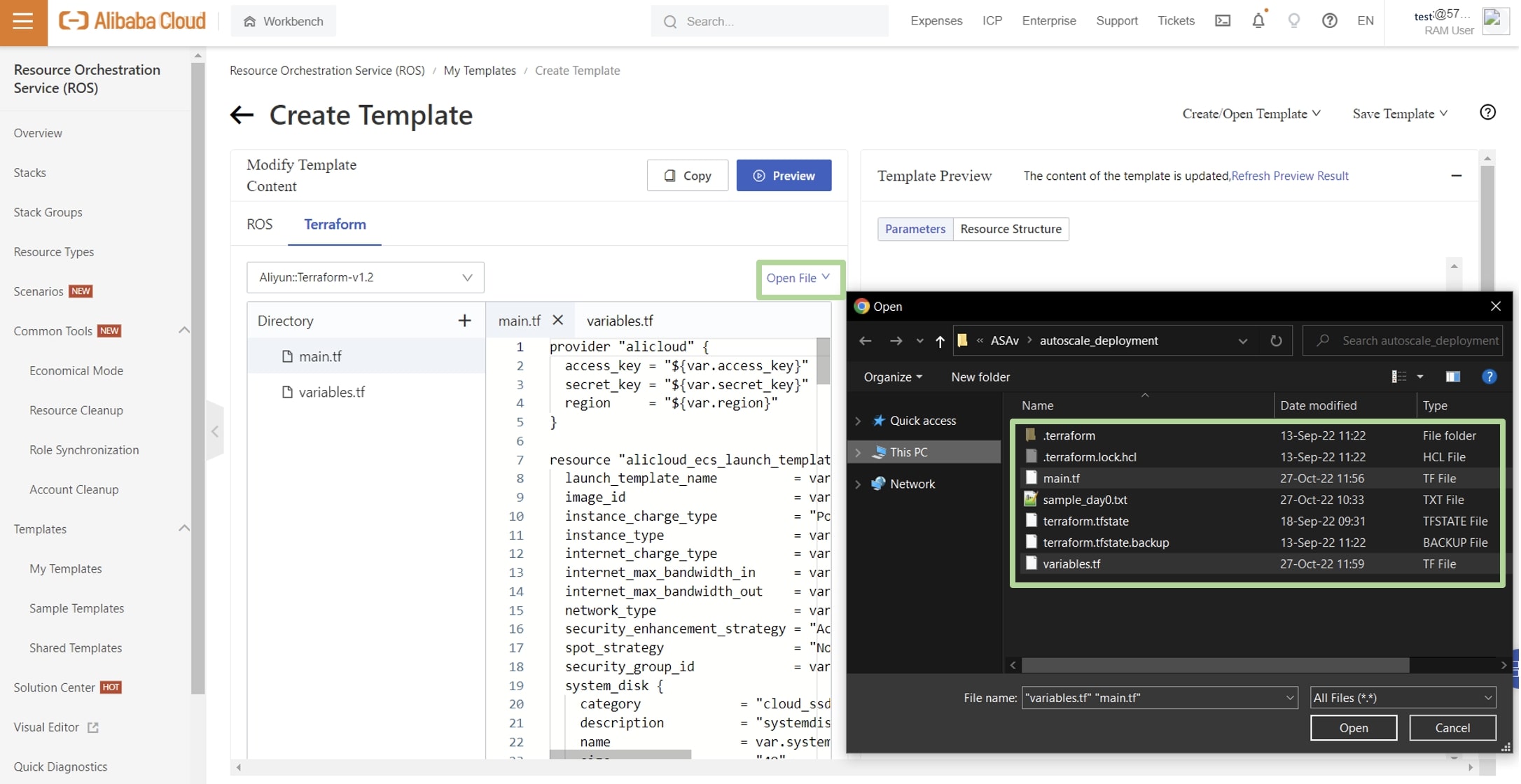Open the hamburger navigation menu

(x=23, y=21)
